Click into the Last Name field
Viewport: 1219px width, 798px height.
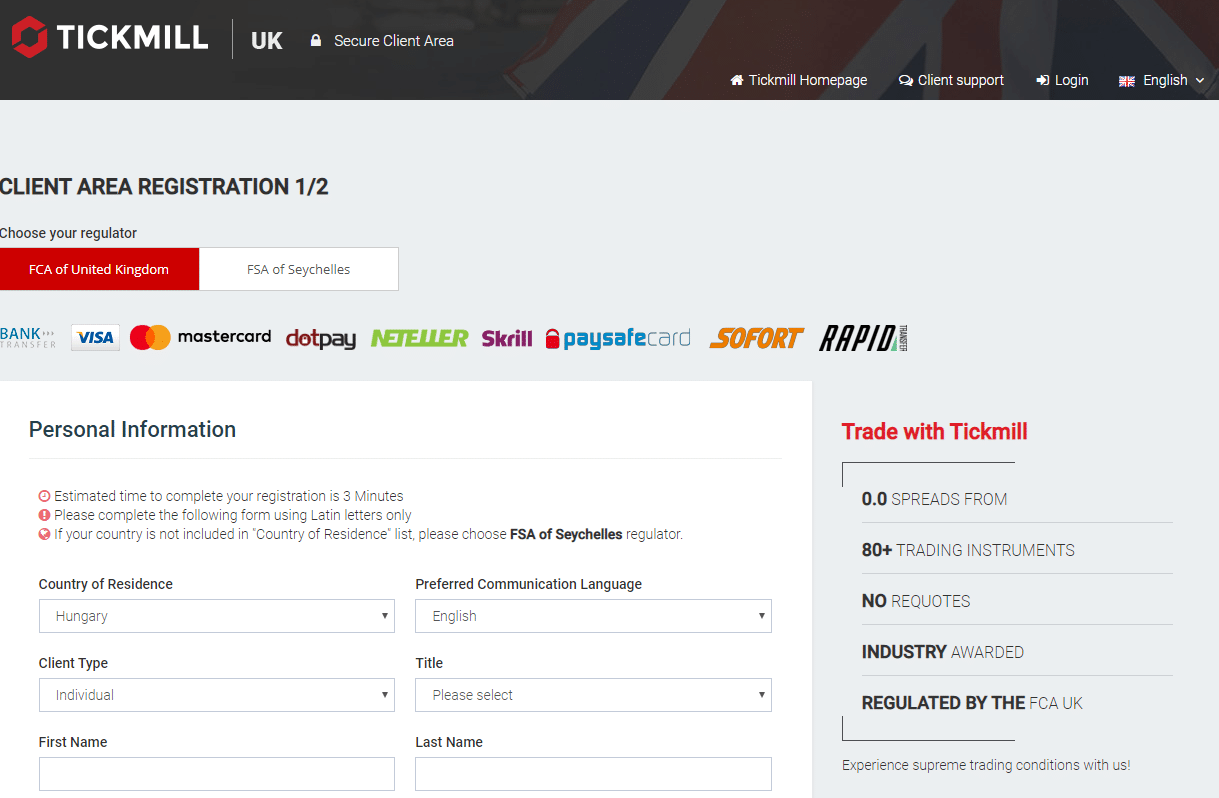pyautogui.click(x=593, y=774)
